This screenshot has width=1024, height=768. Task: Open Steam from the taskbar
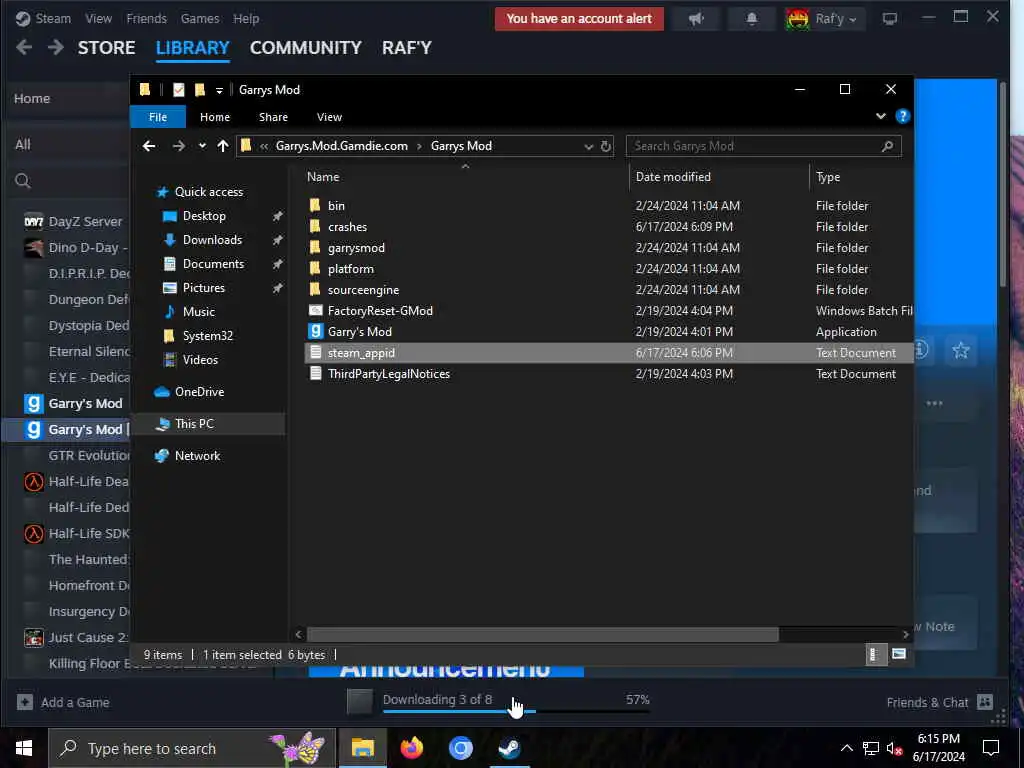coord(509,748)
